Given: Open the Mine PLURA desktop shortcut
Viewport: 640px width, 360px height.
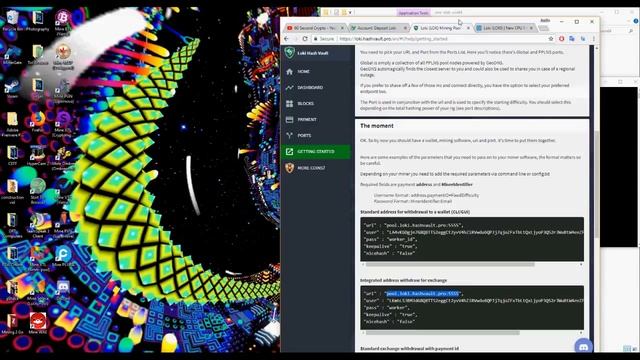Looking at the screenshot, I should 63,257.
